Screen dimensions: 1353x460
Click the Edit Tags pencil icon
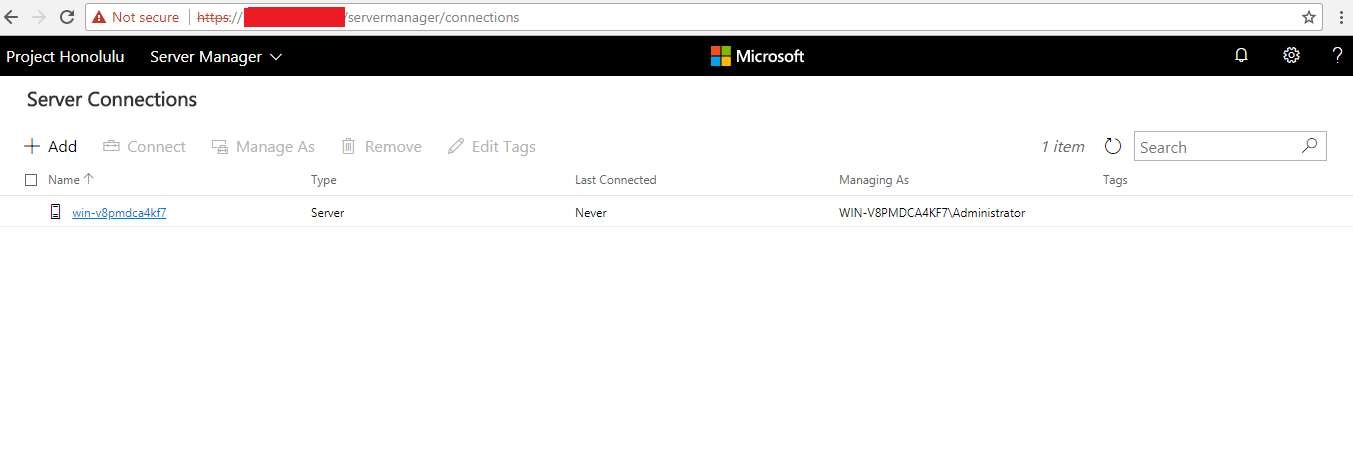click(456, 147)
